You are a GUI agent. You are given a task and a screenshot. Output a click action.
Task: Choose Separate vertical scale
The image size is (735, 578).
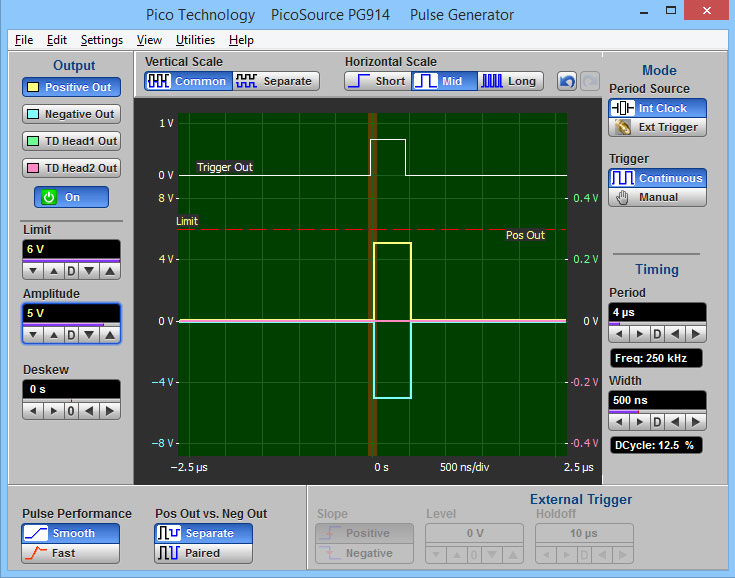pos(276,81)
